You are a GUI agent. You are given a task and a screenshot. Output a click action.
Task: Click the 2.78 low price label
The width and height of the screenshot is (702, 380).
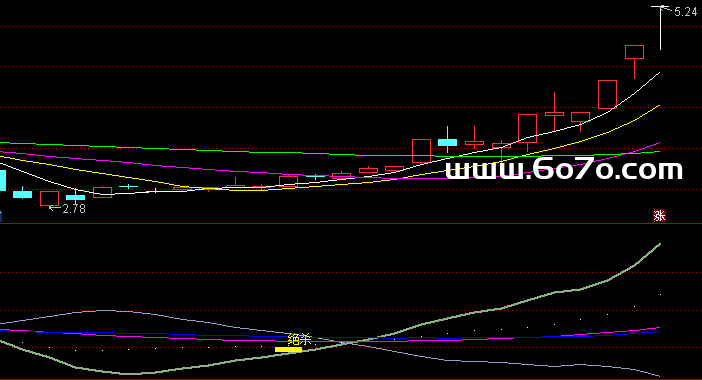point(74,209)
